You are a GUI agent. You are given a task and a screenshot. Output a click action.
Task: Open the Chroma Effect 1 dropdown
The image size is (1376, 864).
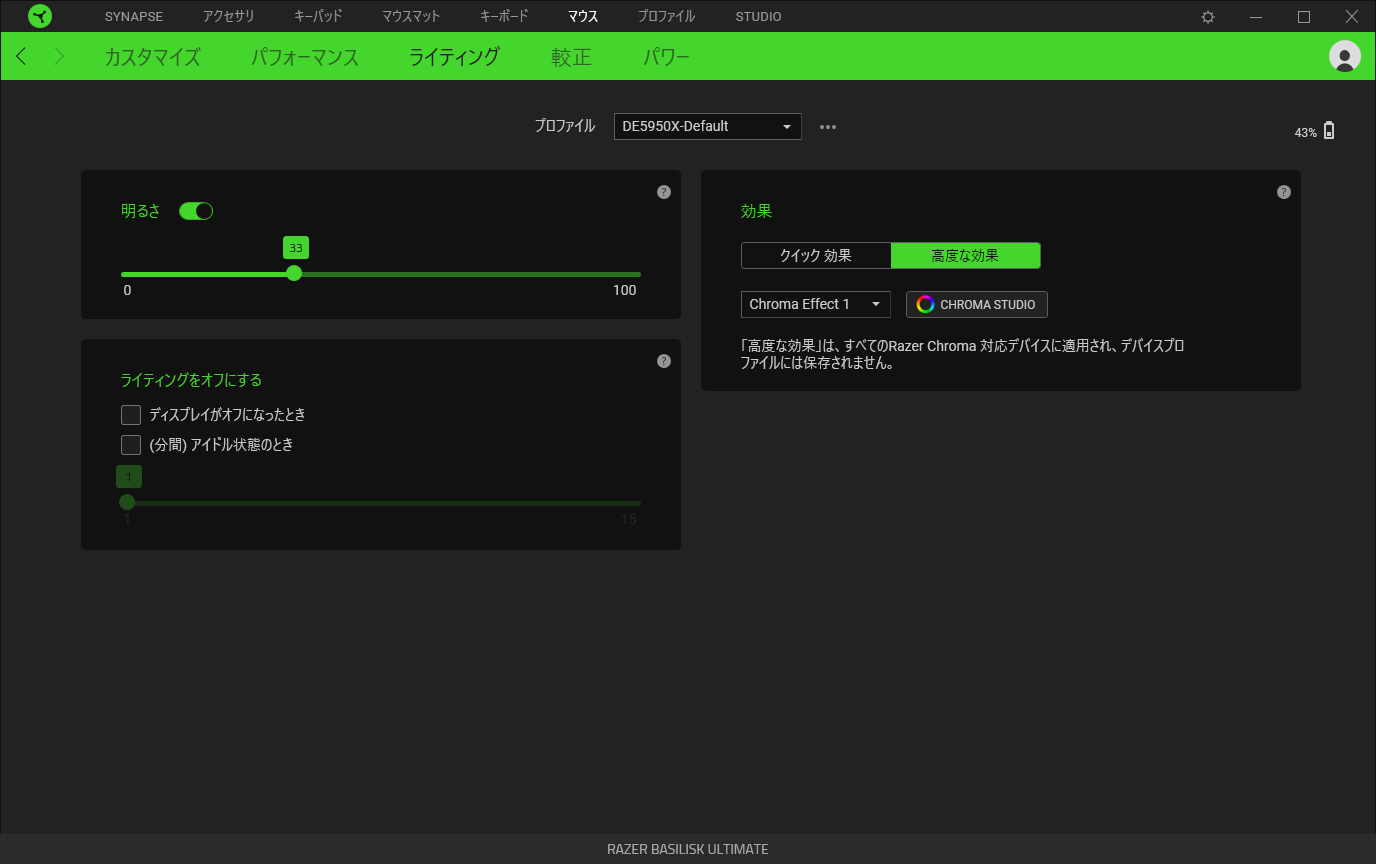[x=815, y=304]
